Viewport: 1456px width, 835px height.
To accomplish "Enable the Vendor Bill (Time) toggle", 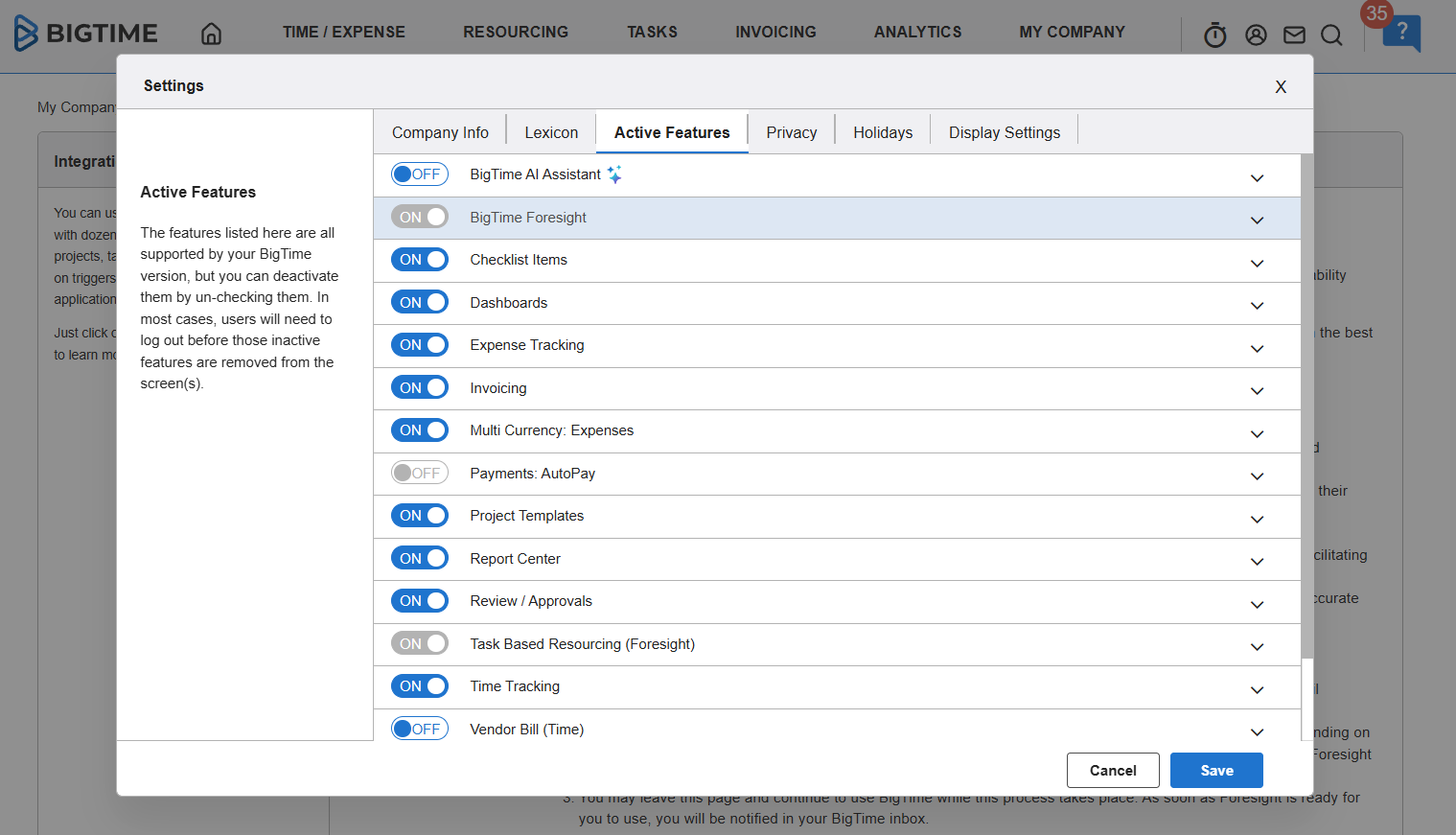I will click(x=420, y=729).
